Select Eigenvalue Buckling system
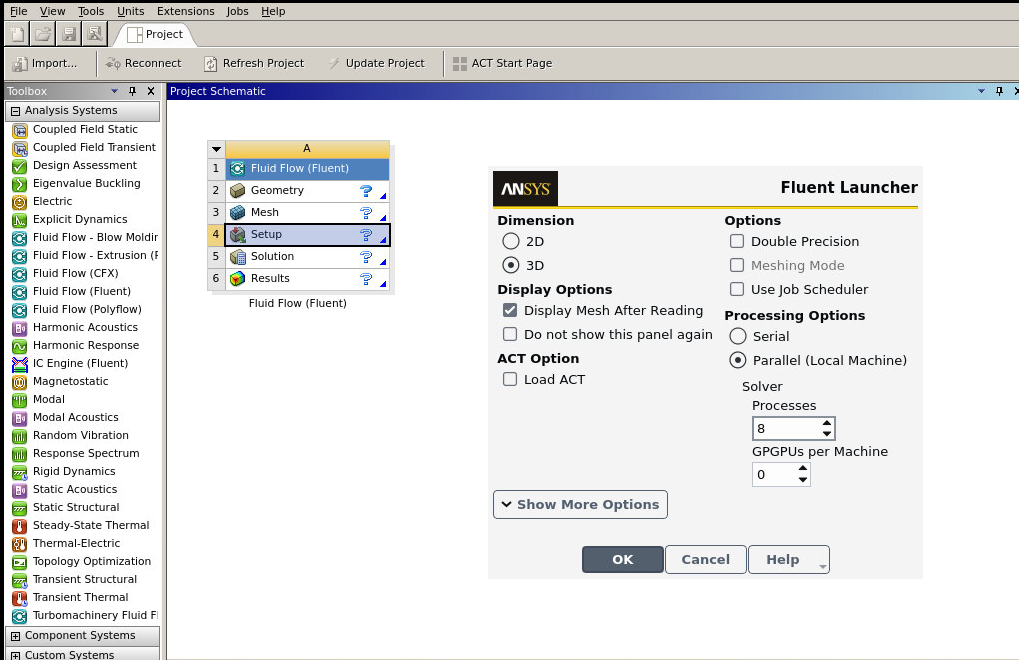Screen dimensions: 1019x660 click(86, 183)
